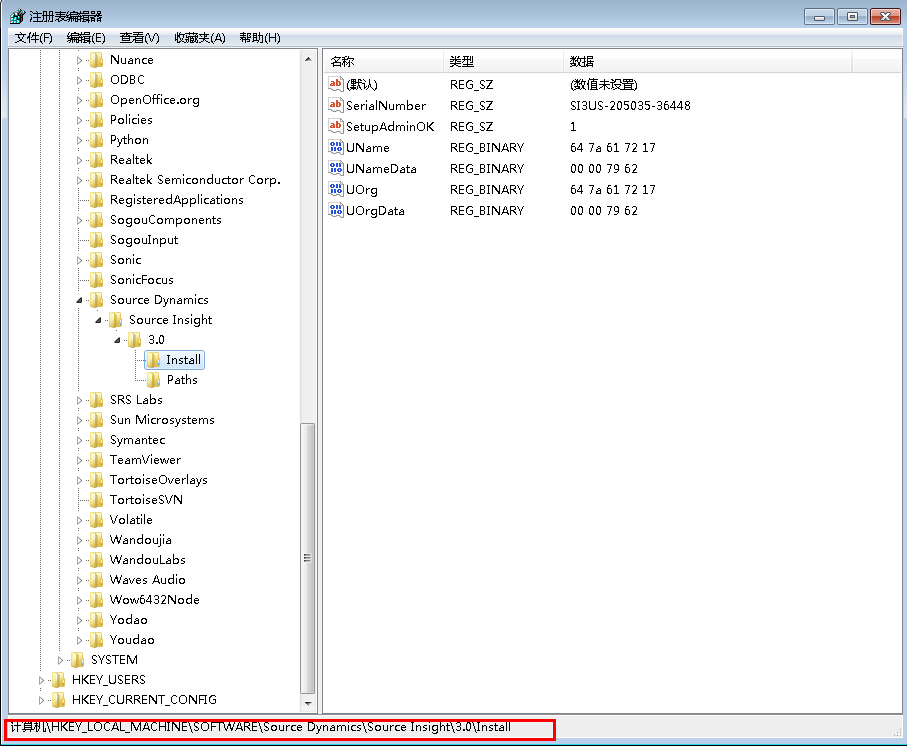
Task: Select the WandouLabs key
Action: pyautogui.click(x=148, y=560)
